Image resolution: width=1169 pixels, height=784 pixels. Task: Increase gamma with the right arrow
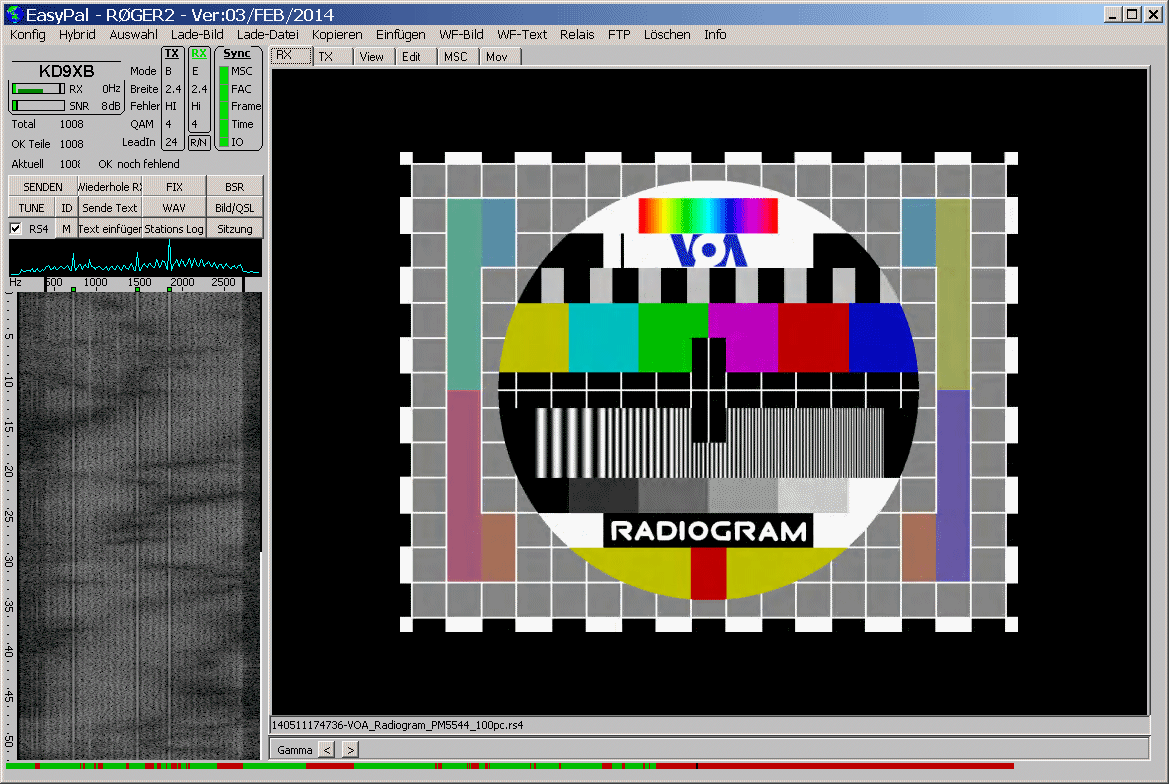pos(350,749)
